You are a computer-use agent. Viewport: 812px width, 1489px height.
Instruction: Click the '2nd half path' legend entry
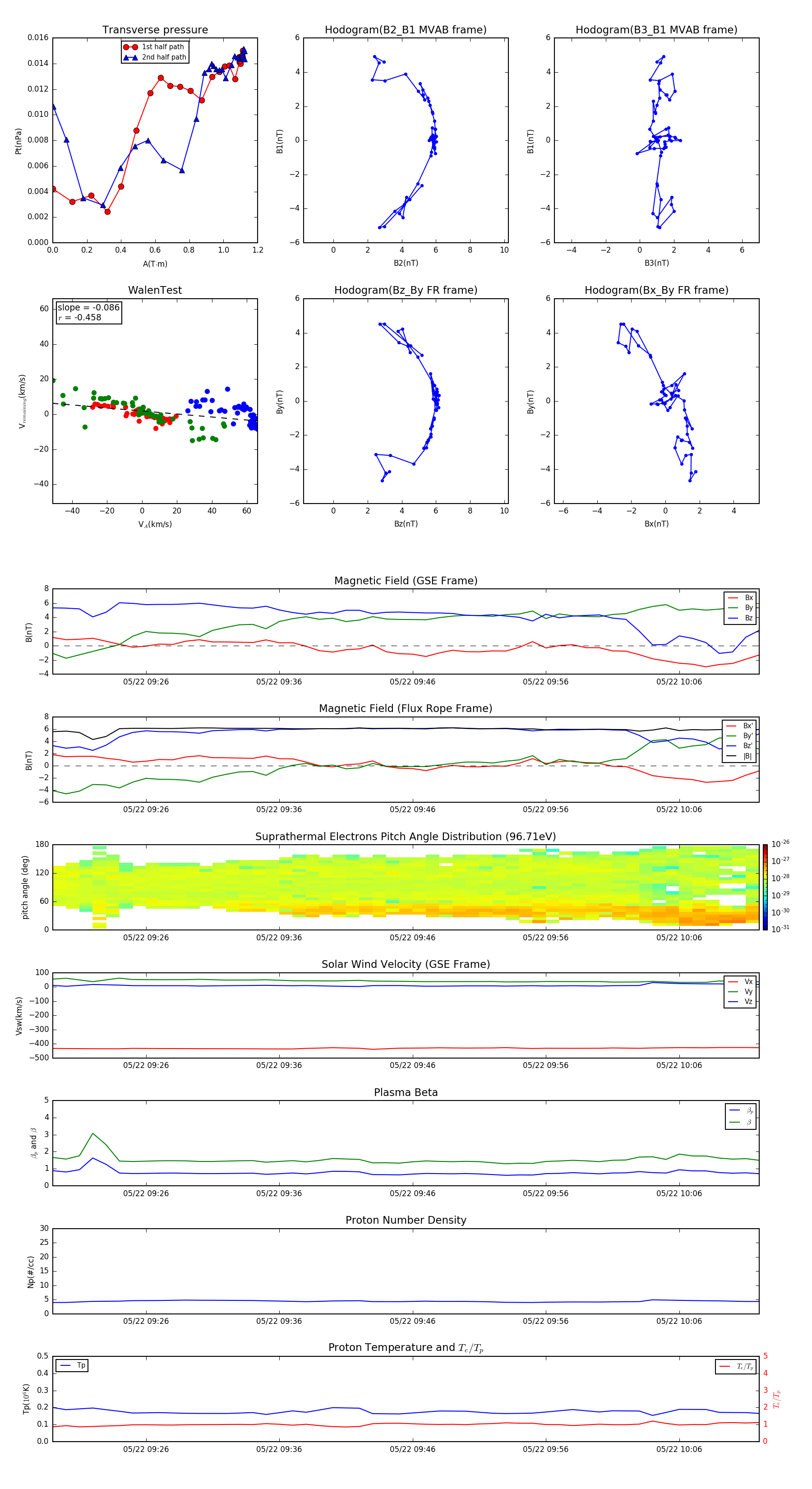155,57
